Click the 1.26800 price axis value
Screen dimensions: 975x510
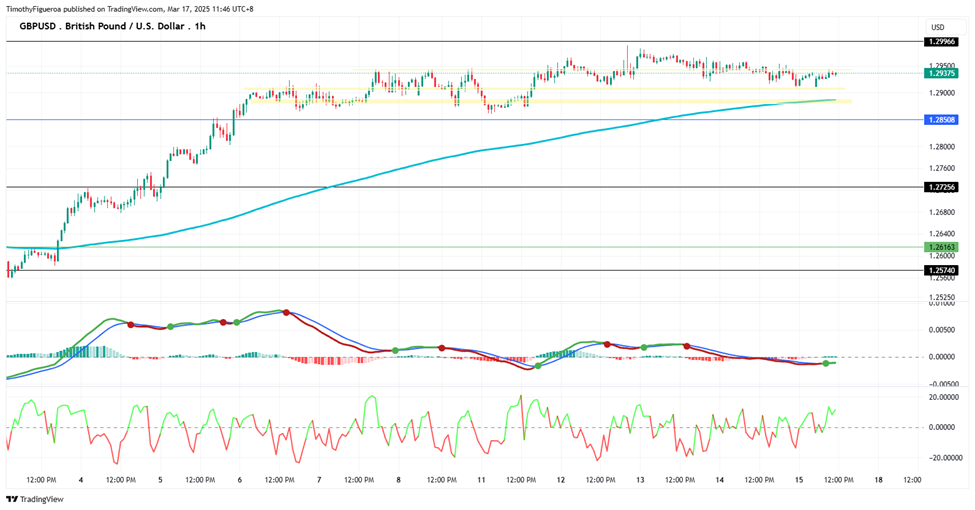tap(941, 212)
